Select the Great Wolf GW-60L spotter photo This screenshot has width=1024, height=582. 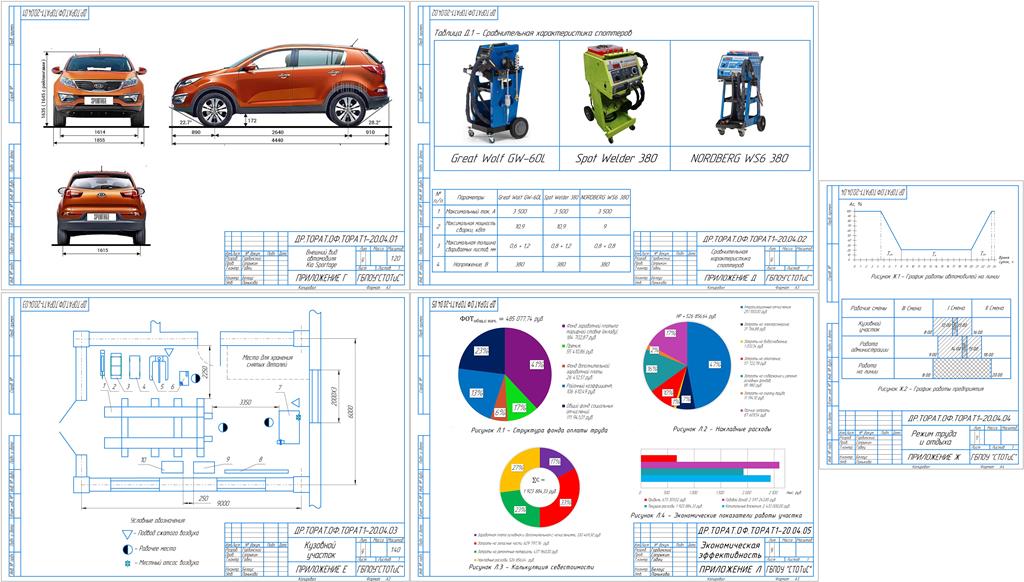[x=496, y=91]
